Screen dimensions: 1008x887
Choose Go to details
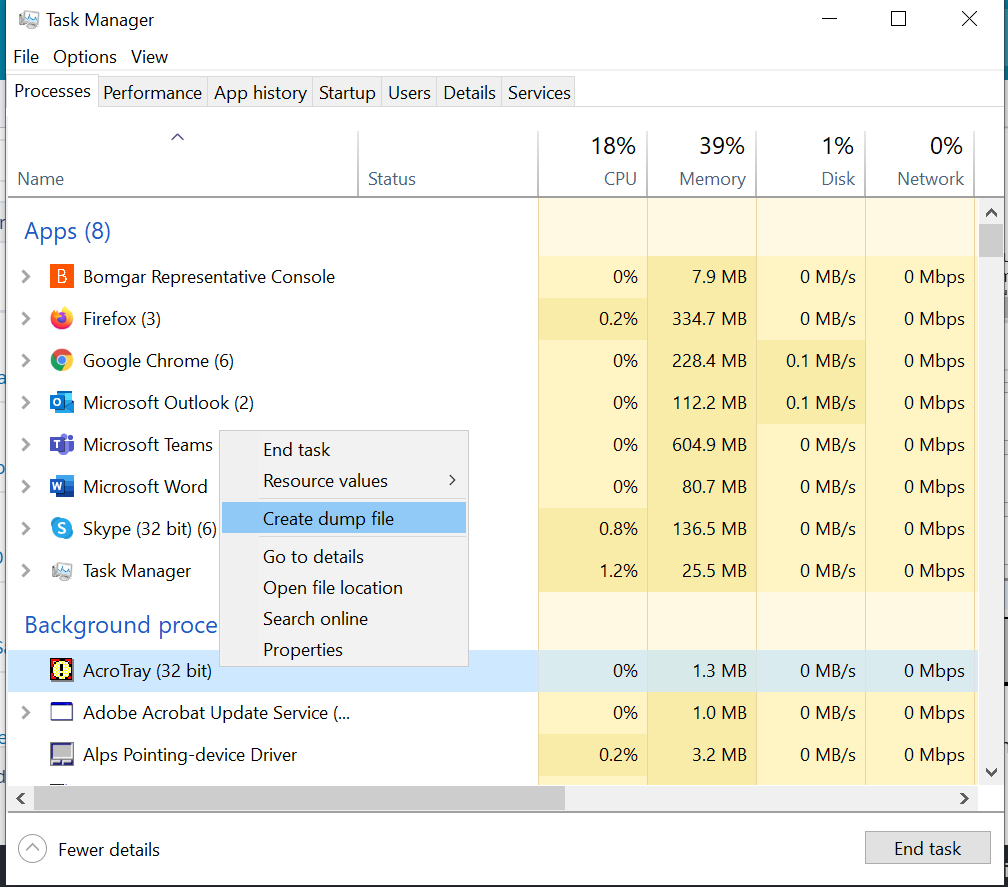(x=344, y=557)
